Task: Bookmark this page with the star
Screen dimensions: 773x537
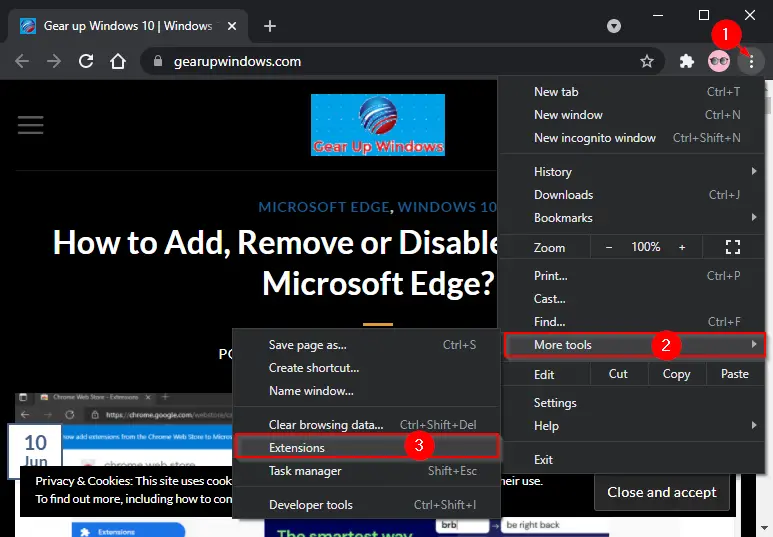Action: point(647,61)
